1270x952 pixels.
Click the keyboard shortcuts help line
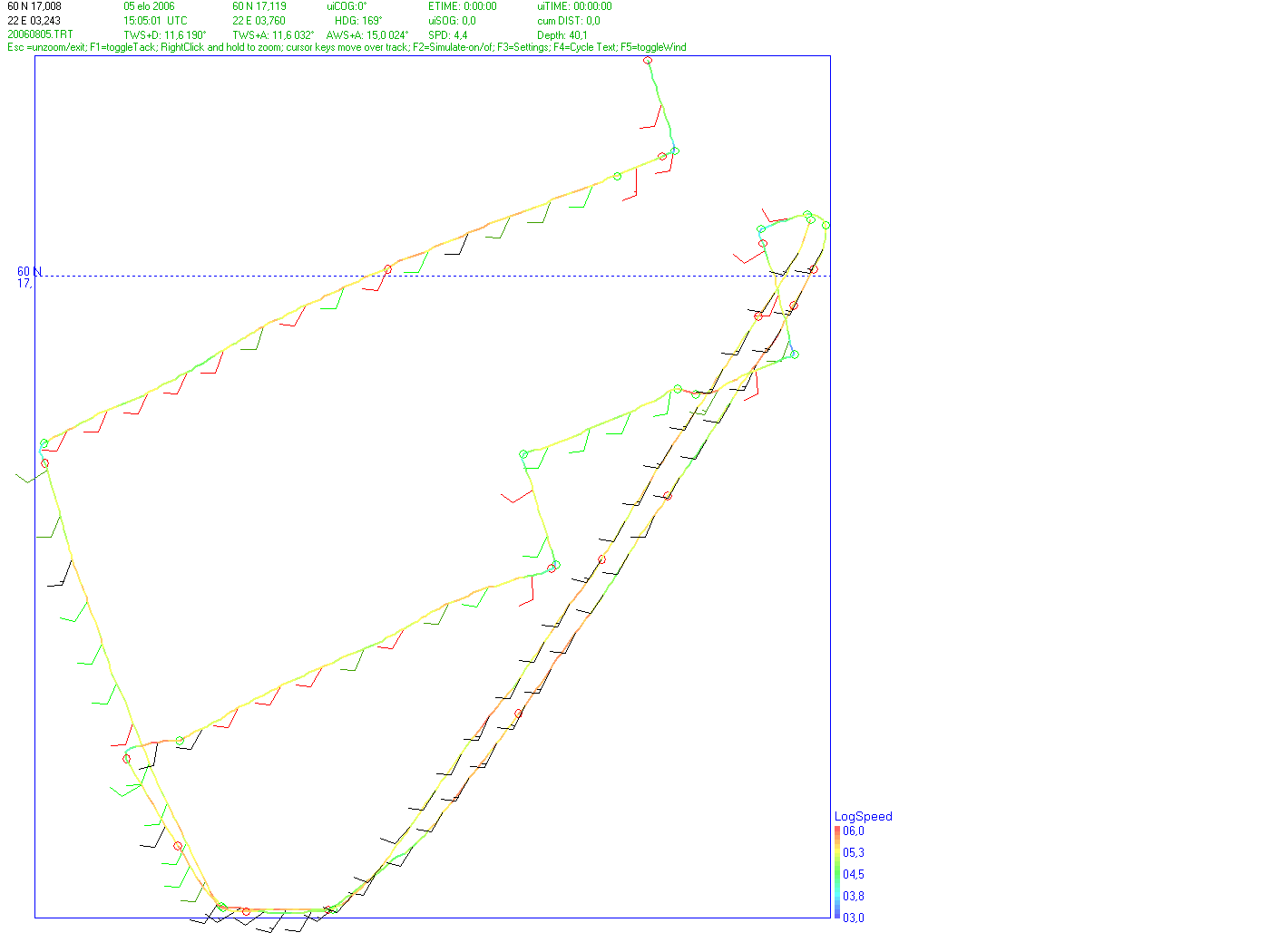coord(347,47)
